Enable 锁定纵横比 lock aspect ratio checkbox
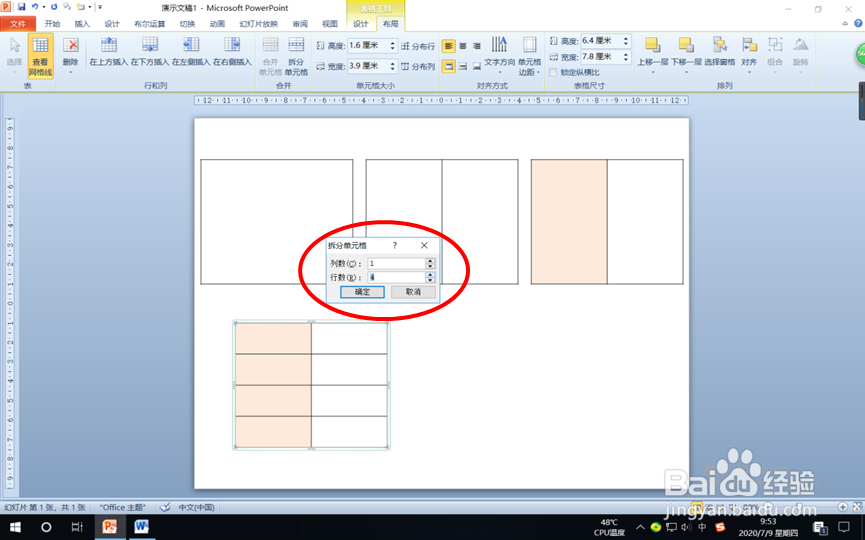Image resolution: width=865 pixels, height=540 pixels. pyautogui.click(x=553, y=72)
